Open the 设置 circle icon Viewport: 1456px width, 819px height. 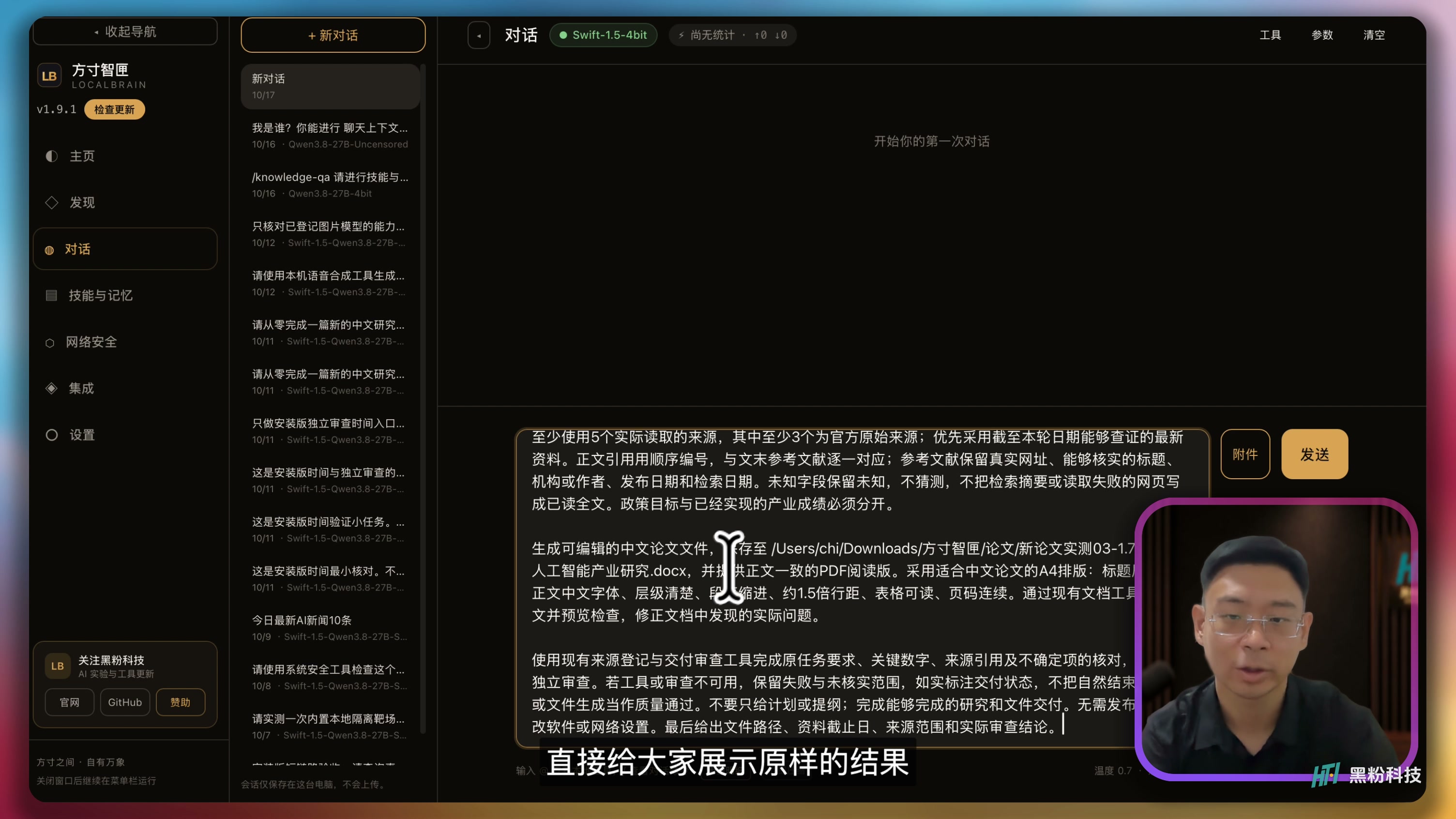coord(51,435)
